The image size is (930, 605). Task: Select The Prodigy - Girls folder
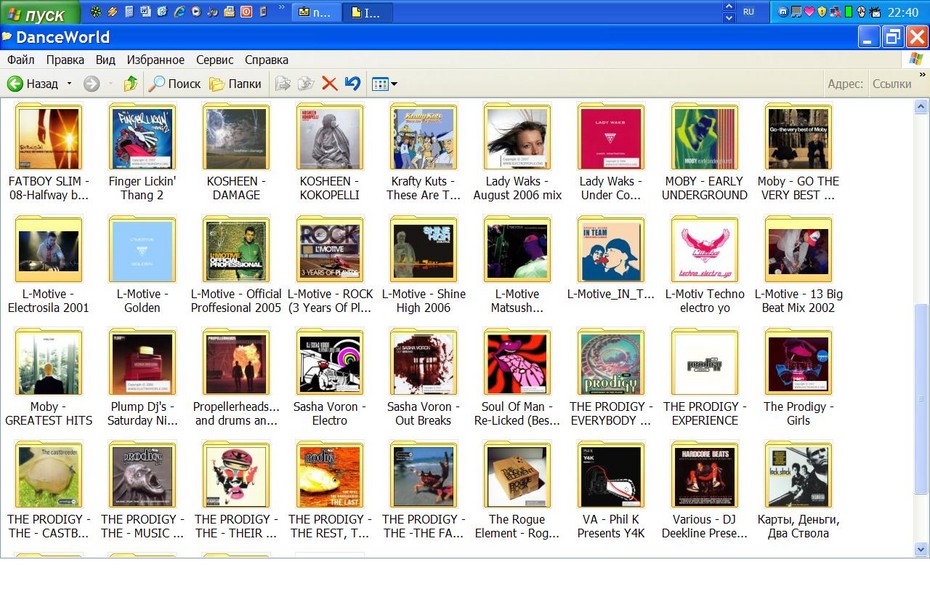click(798, 378)
